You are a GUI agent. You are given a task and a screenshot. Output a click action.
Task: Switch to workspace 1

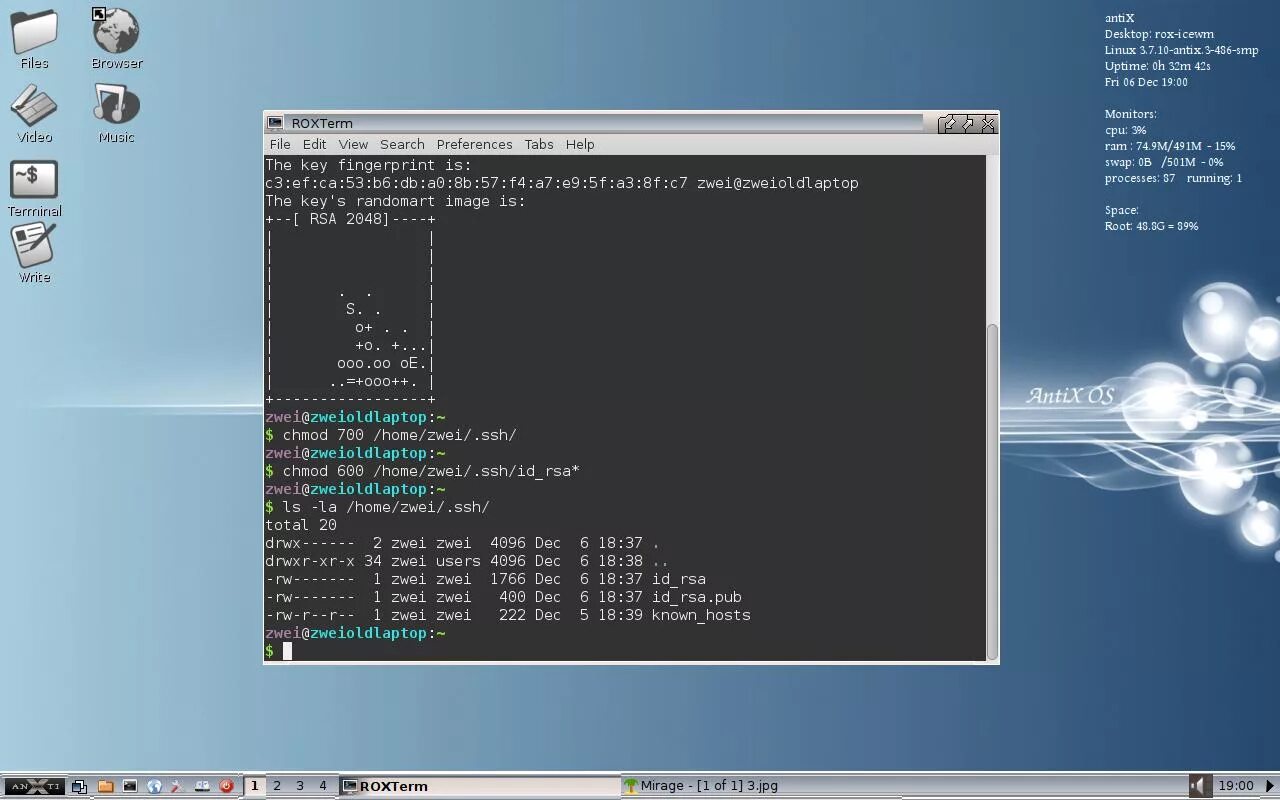tap(254, 786)
